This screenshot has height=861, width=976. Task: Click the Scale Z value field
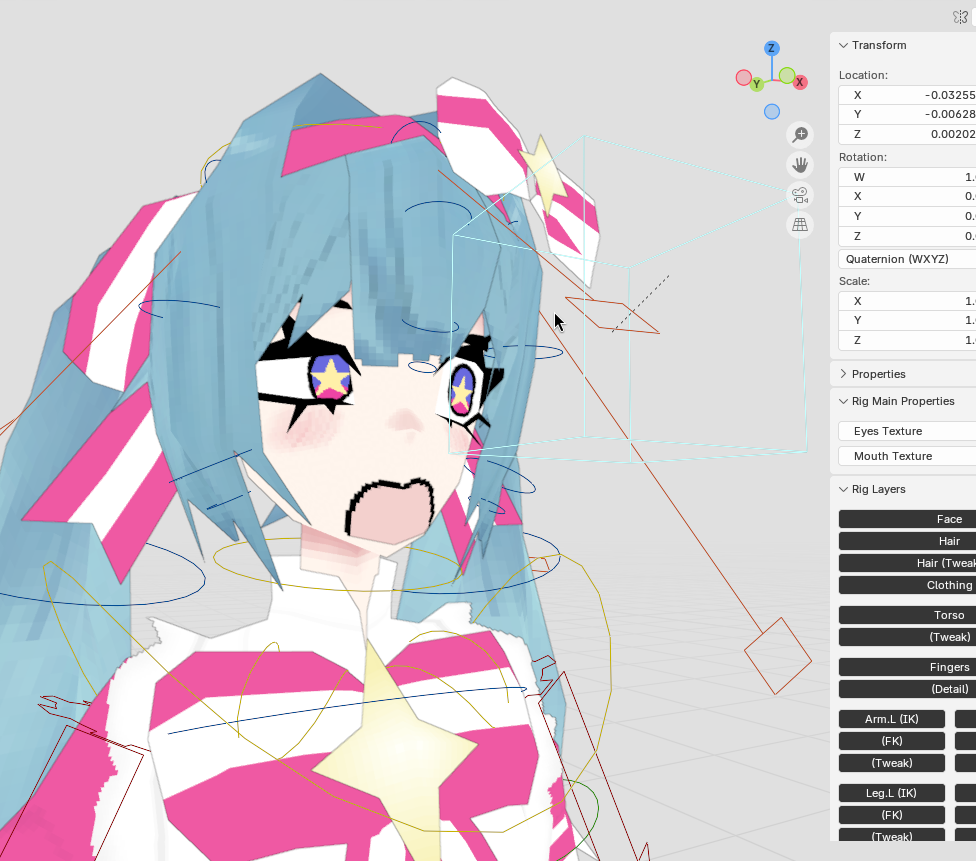tap(907, 340)
